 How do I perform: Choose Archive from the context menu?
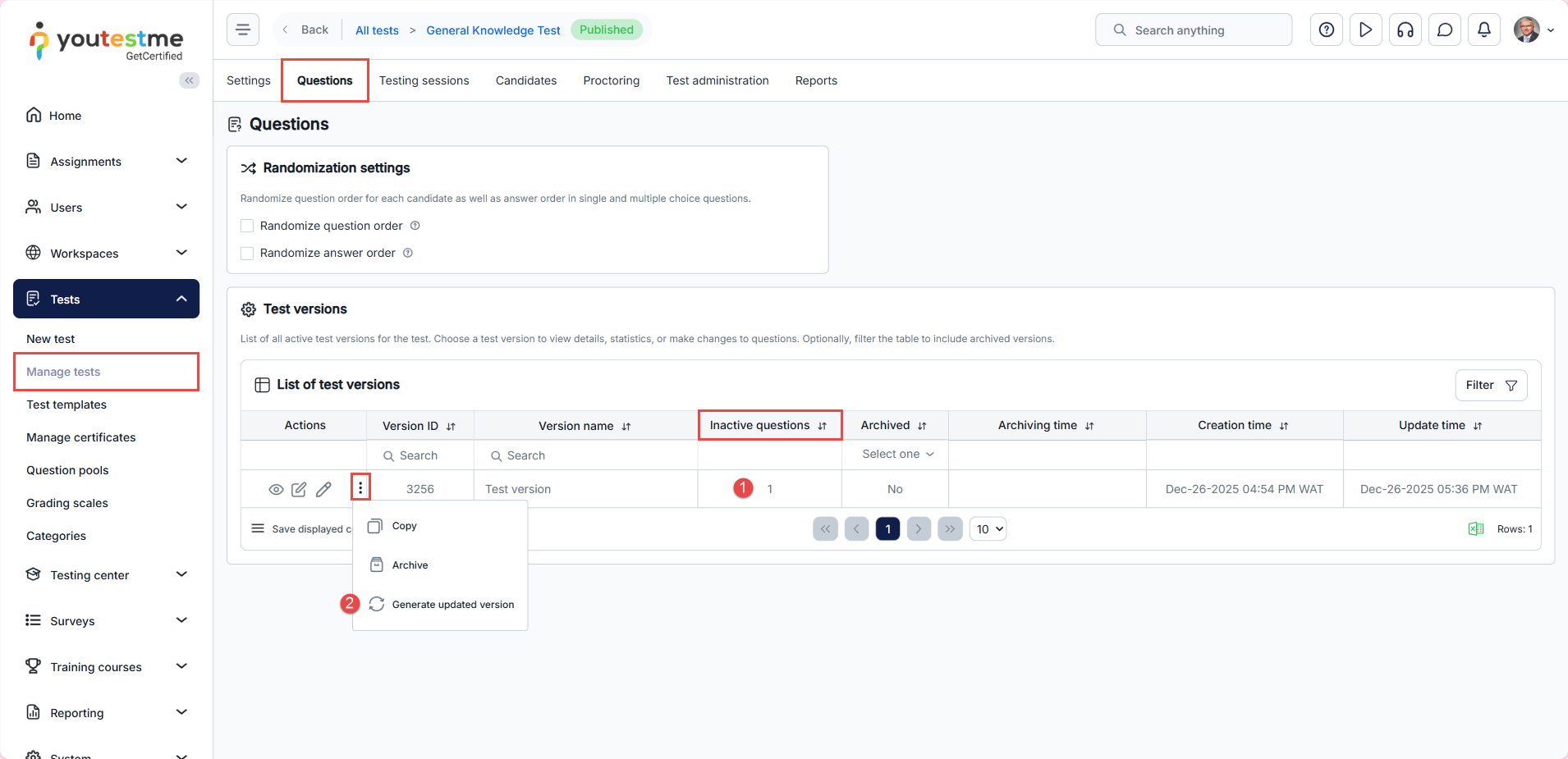[410, 565]
